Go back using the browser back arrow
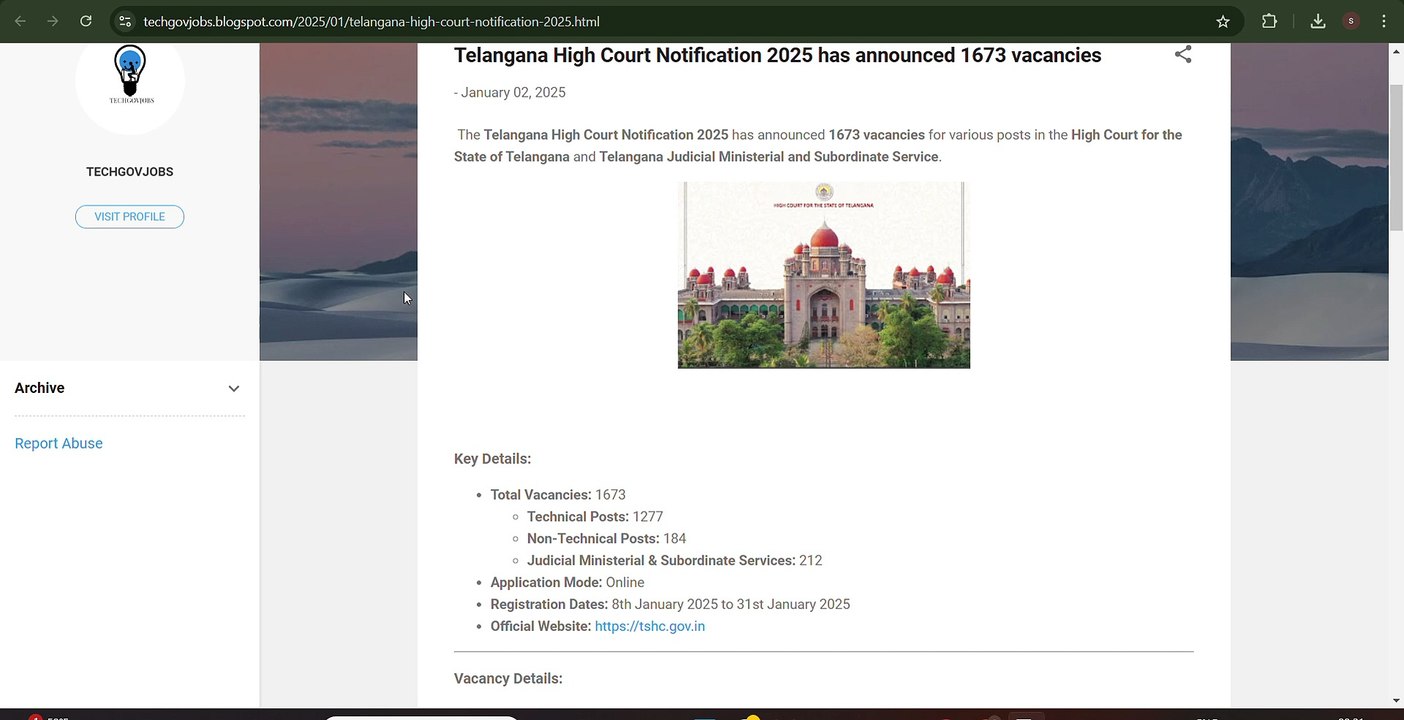 20,21
